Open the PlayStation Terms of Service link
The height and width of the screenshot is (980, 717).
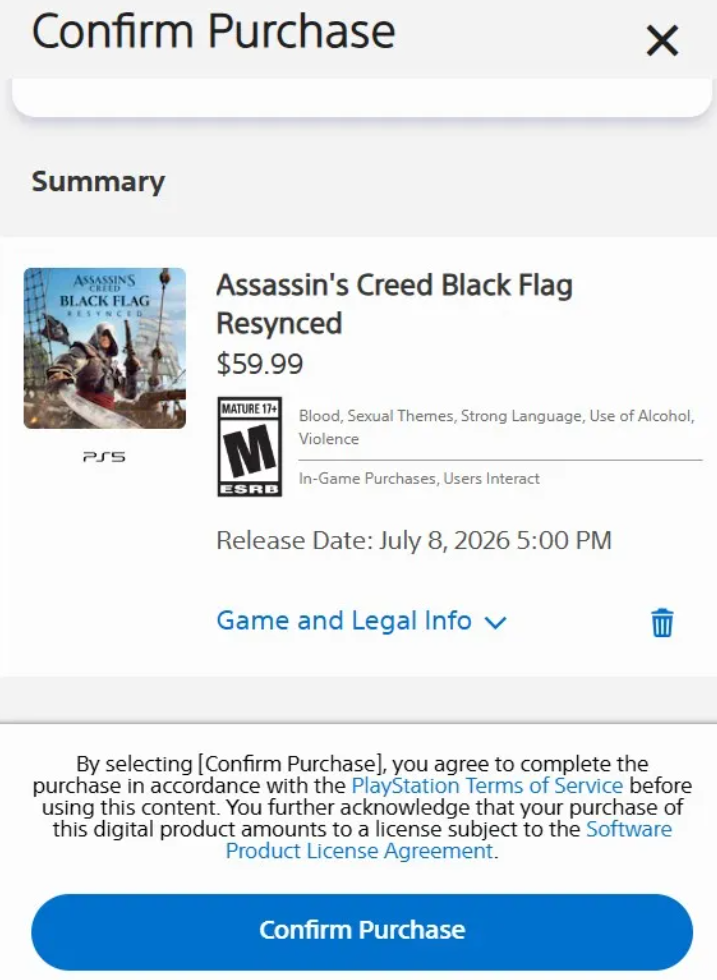pyautogui.click(x=487, y=785)
